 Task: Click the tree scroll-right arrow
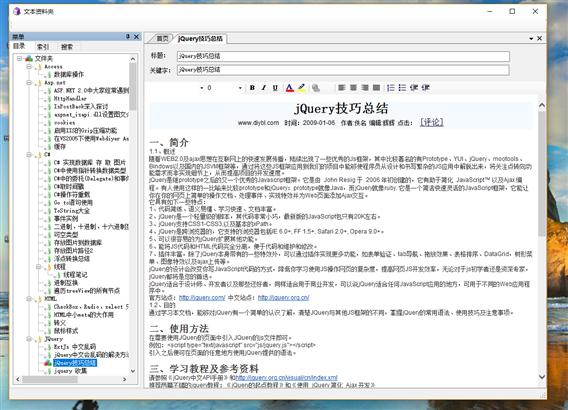point(125,379)
